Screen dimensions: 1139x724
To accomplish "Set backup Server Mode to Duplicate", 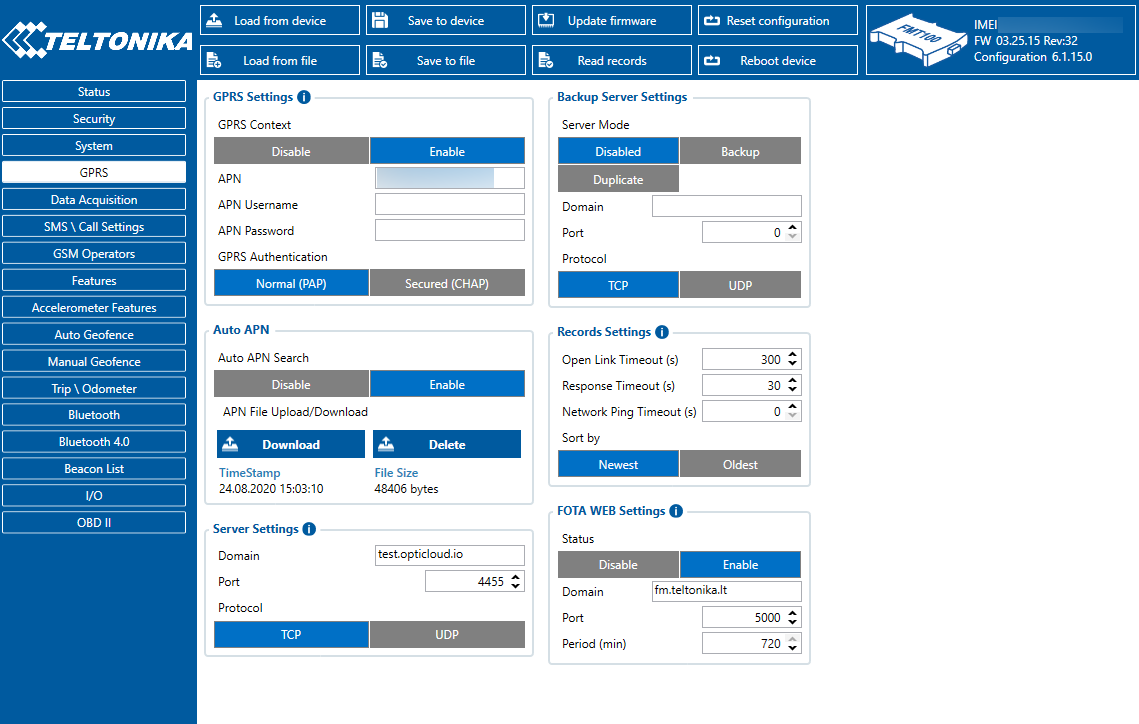I will pos(618,179).
